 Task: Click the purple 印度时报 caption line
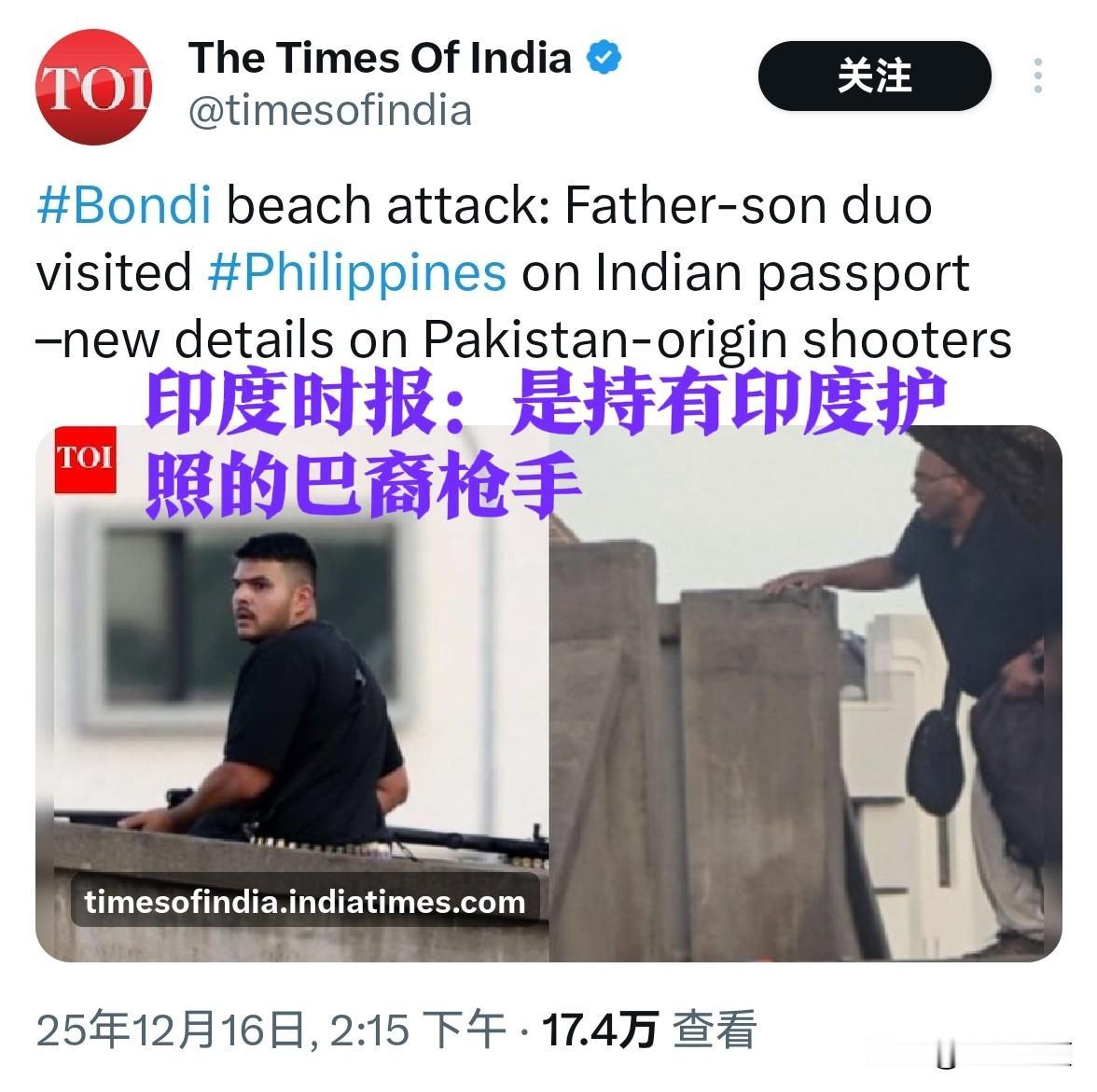[x=546, y=402]
